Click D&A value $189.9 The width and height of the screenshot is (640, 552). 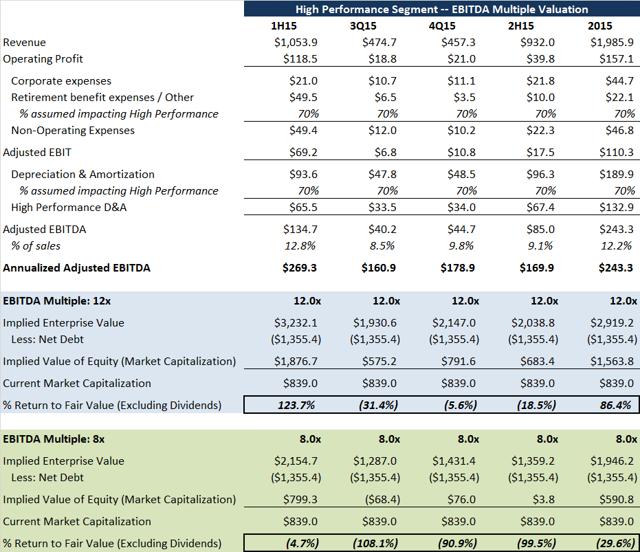[x=617, y=175]
